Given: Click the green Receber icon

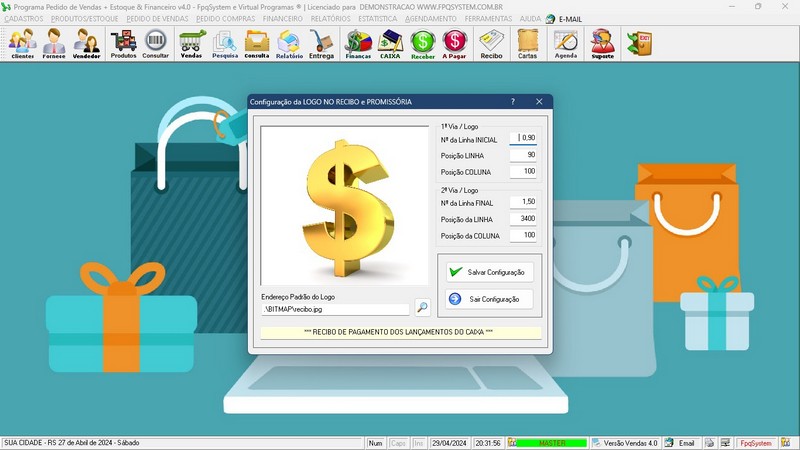Looking at the screenshot, I should 423,44.
